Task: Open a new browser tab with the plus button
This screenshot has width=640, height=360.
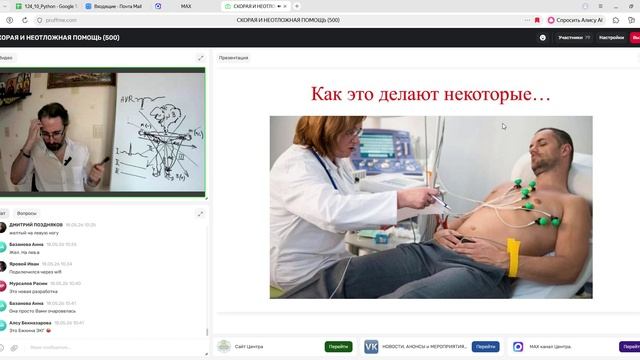Action: (297, 6)
